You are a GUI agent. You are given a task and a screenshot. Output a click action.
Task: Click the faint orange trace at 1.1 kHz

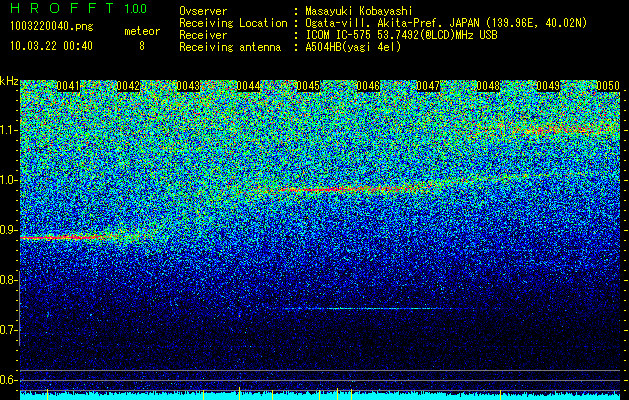click(x=558, y=130)
